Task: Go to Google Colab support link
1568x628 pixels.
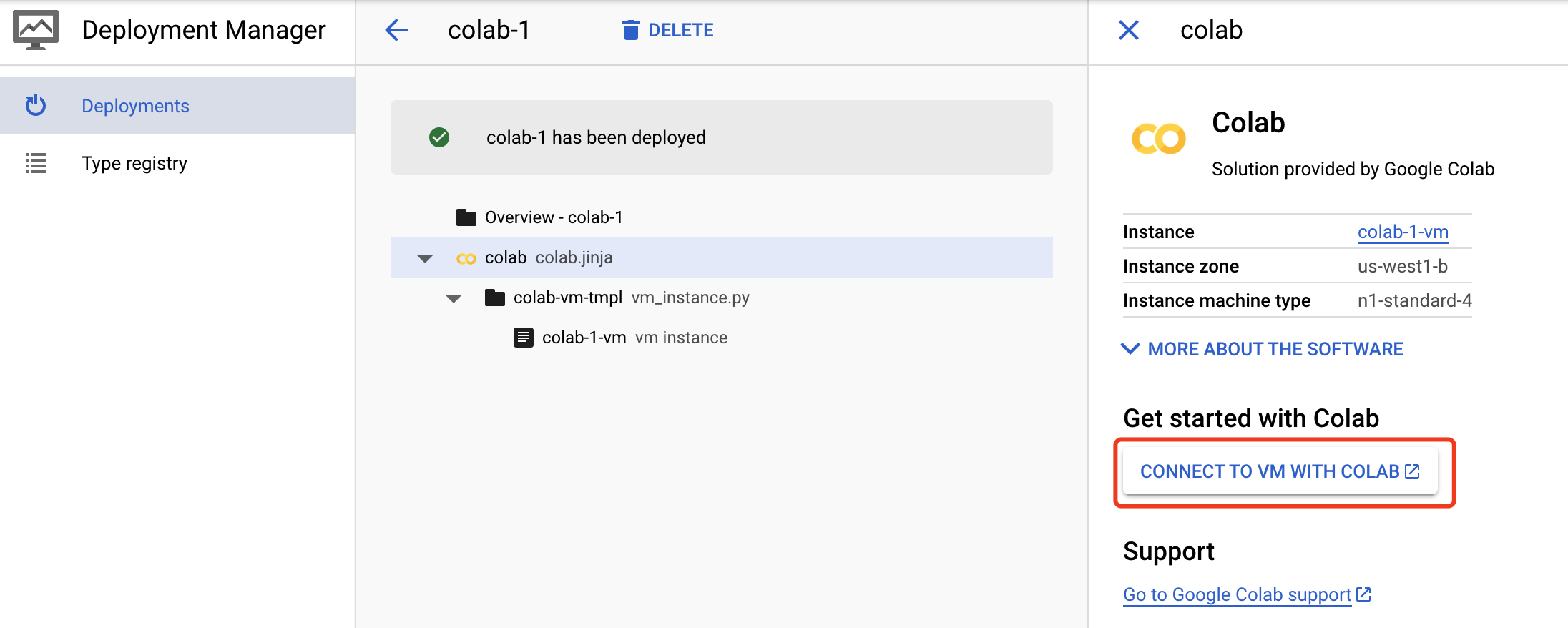Action: [x=1237, y=594]
